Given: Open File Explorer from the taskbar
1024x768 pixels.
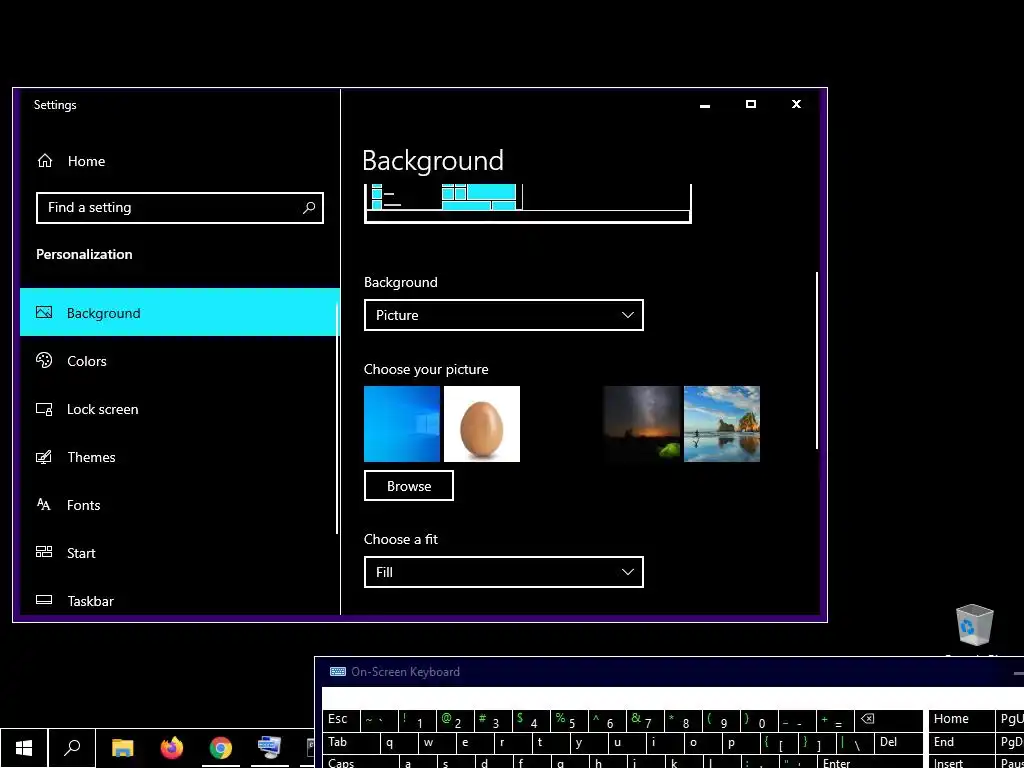Looking at the screenshot, I should click(122, 748).
